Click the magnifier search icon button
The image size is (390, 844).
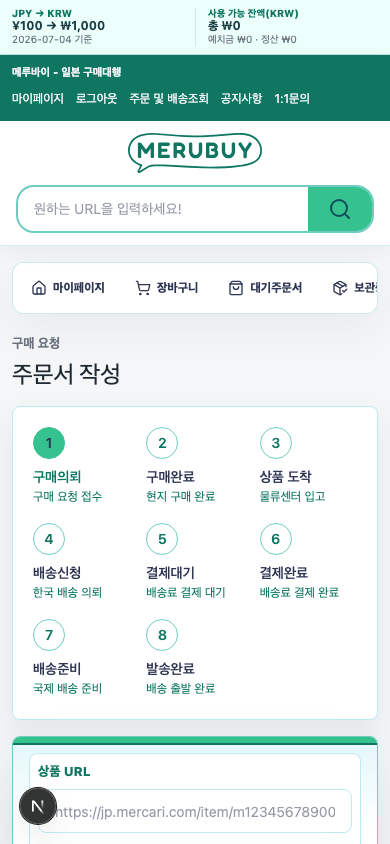340,209
